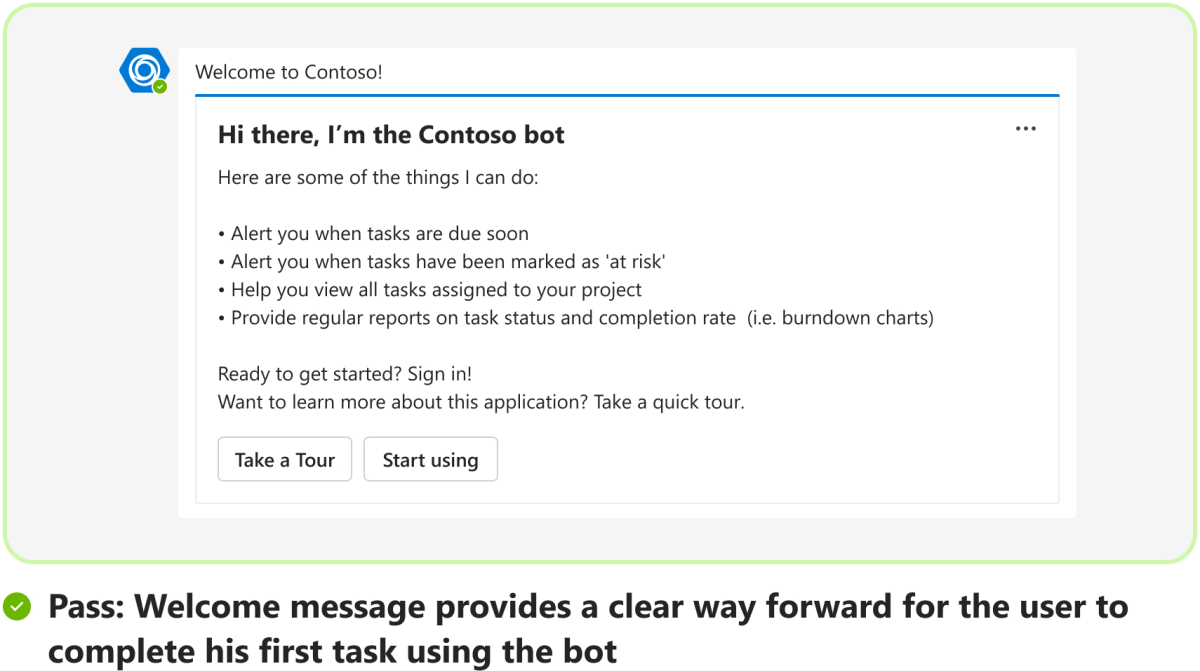The width and height of the screenshot is (1200, 671).
Task: Click the Contoso bot hexagon avatar
Action: click(139, 70)
